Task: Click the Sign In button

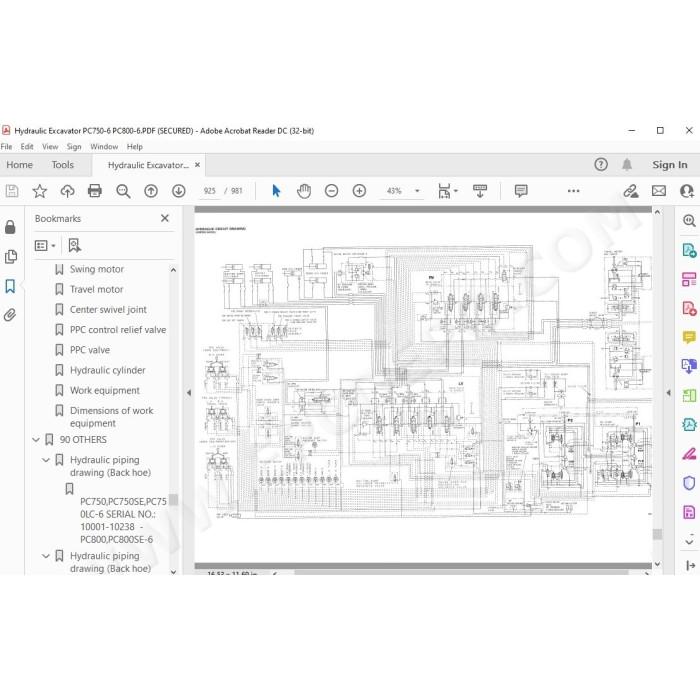Action: (670, 165)
